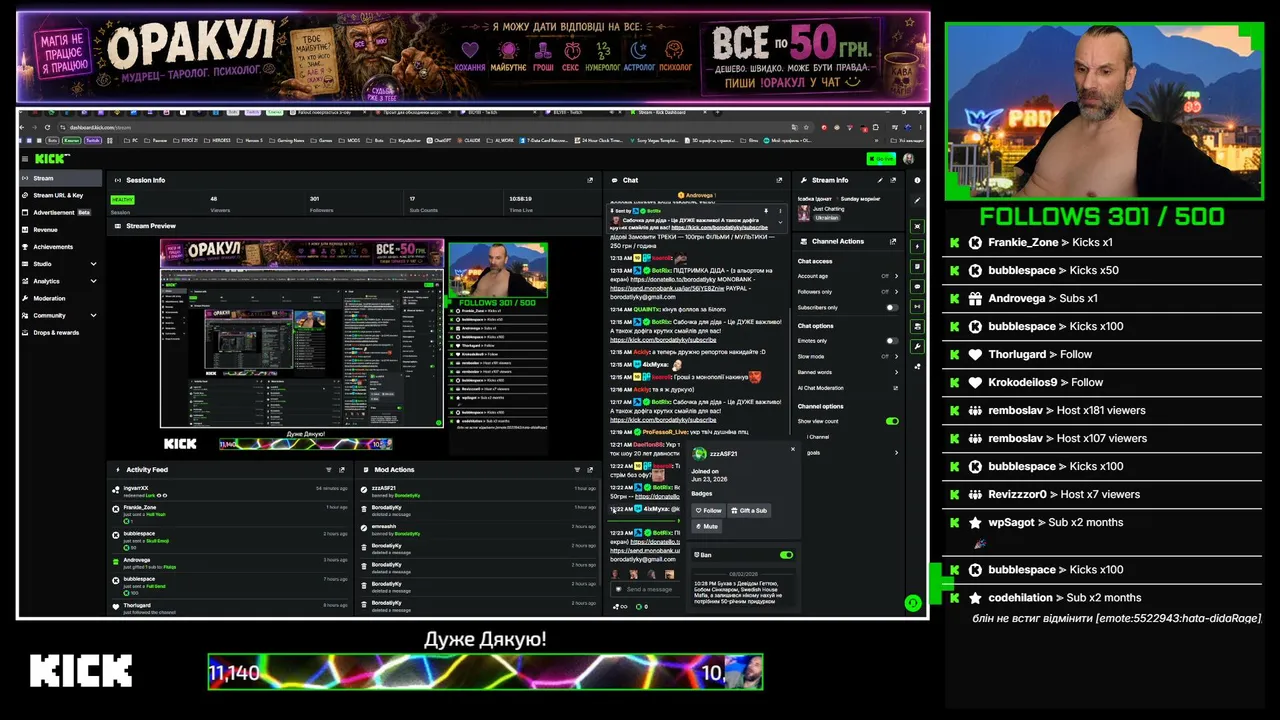Screen dimensions: 1280x720
Task: Click the browser address bar URL
Action: [100, 127]
